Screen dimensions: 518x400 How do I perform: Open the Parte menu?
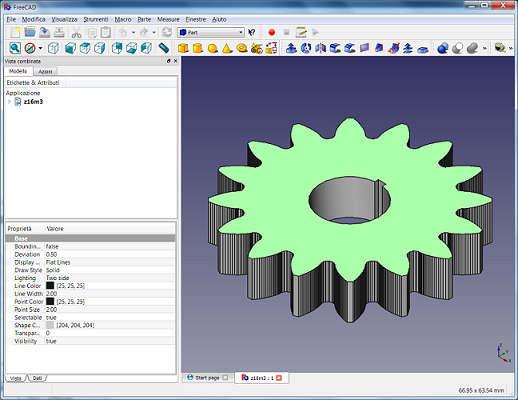144,20
